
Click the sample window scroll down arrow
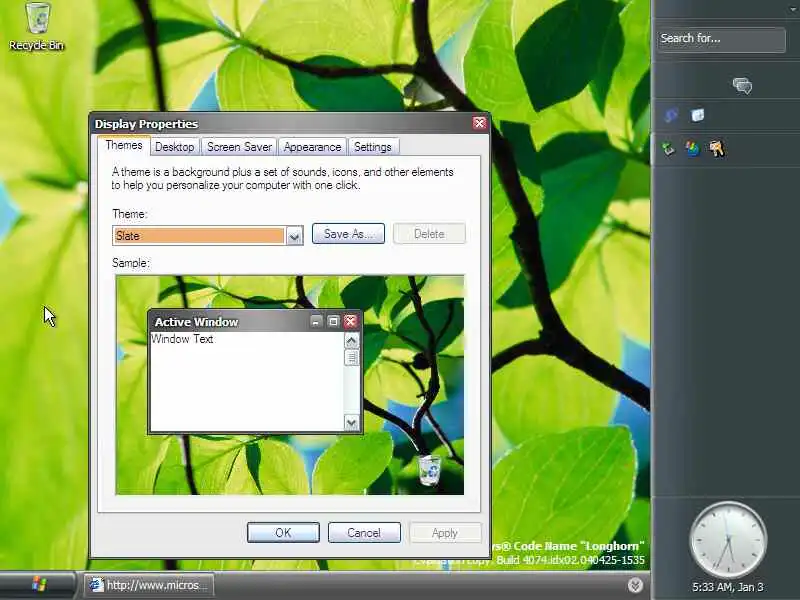[352, 422]
